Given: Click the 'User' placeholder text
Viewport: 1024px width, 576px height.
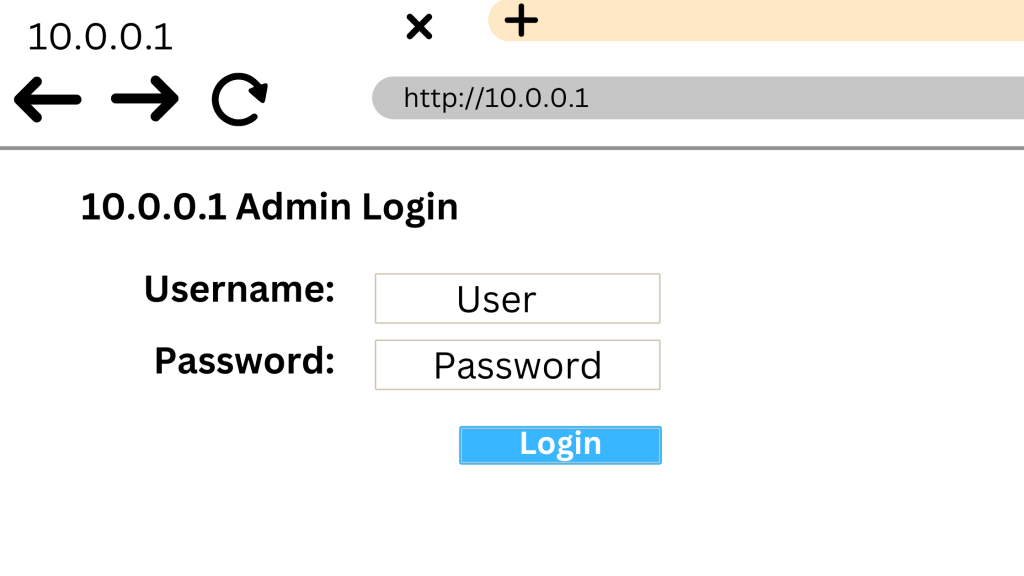Looking at the screenshot, I should tap(496, 299).
